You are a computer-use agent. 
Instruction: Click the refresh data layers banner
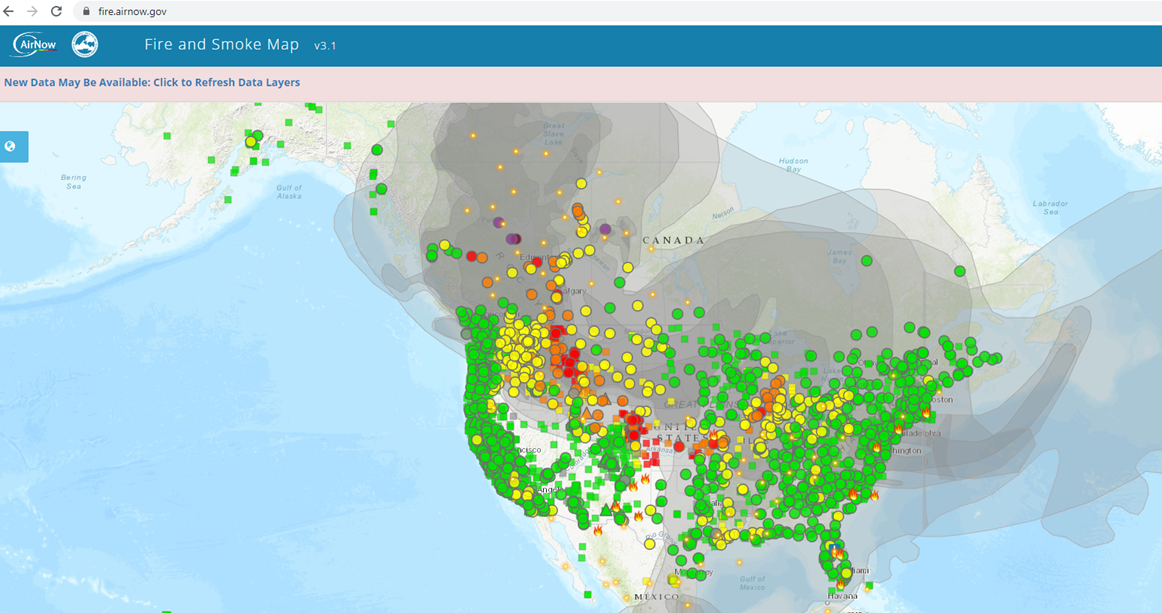point(152,82)
